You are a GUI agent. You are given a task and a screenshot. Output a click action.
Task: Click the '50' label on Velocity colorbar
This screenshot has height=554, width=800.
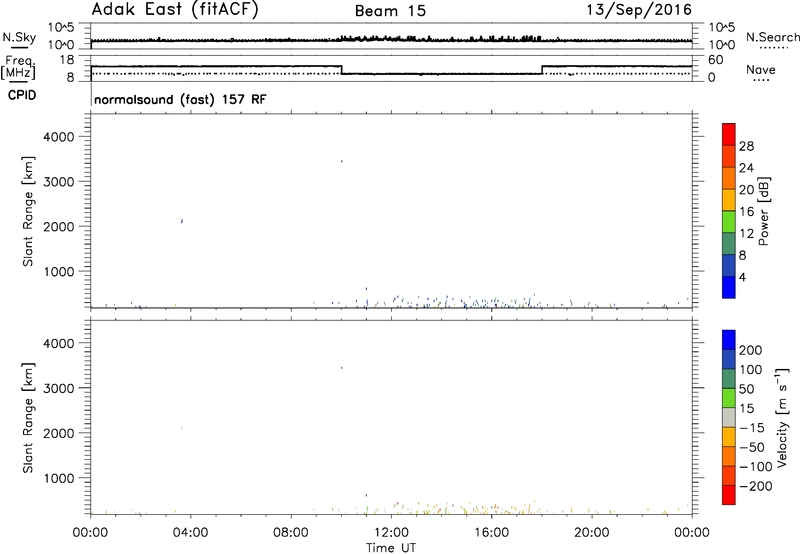[x=746, y=389]
